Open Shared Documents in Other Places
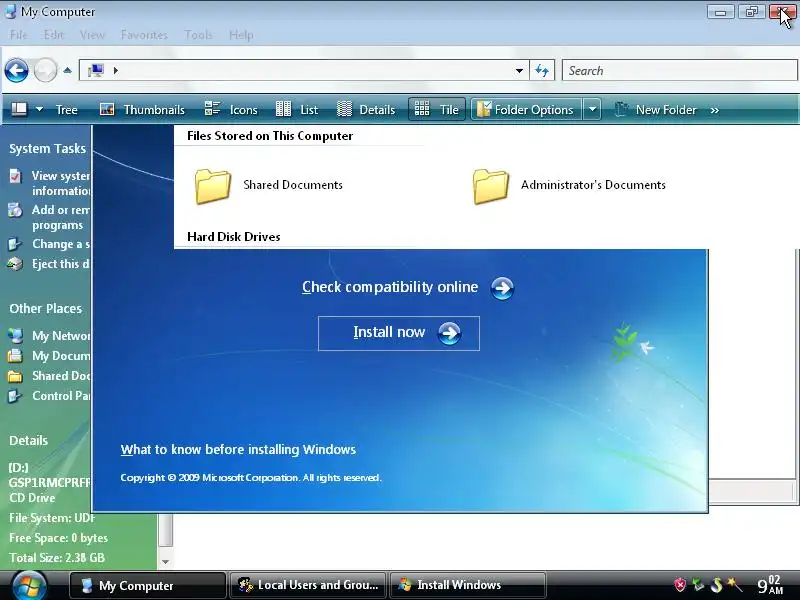 [61, 376]
